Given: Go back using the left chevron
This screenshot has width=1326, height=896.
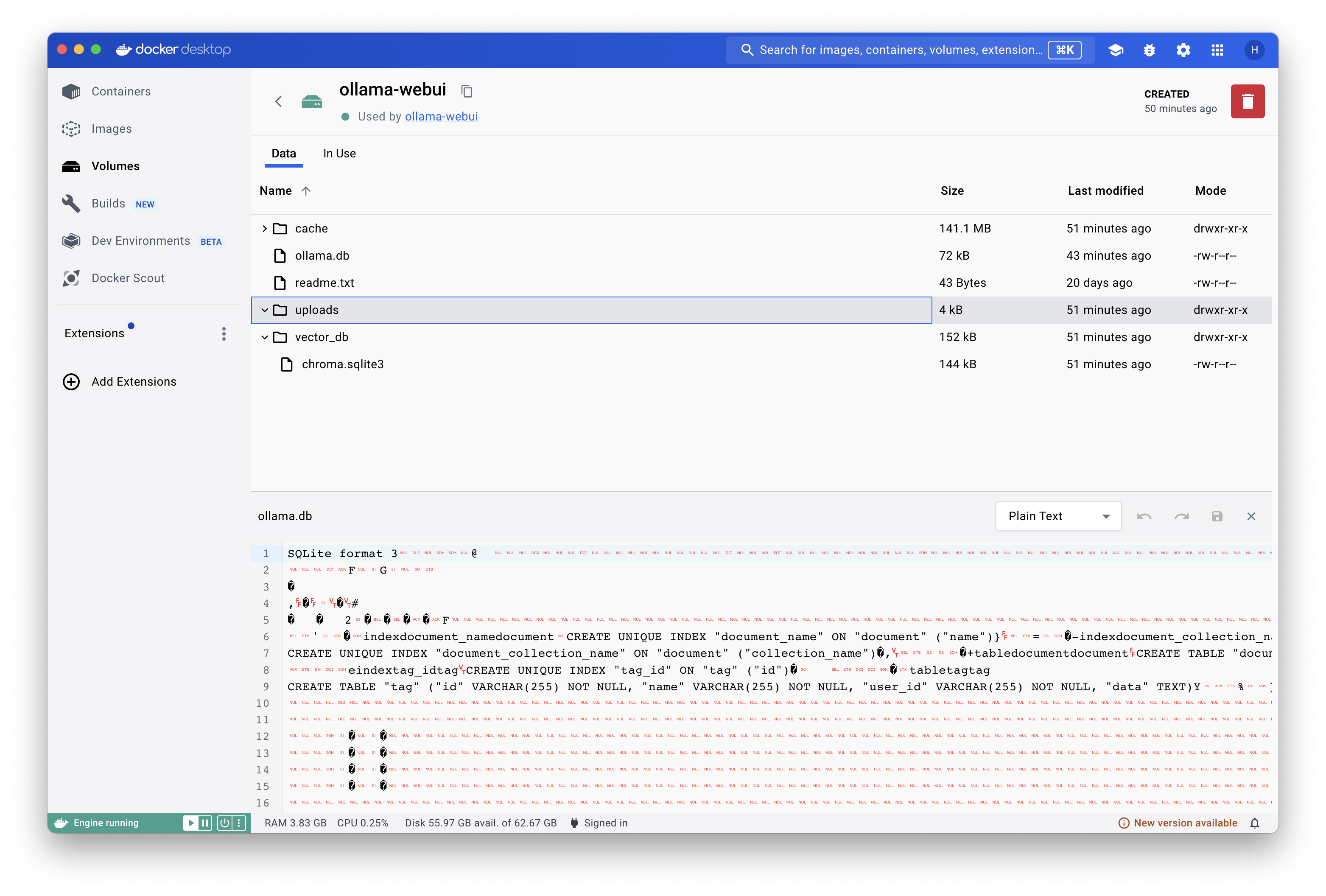Looking at the screenshot, I should pos(278,101).
